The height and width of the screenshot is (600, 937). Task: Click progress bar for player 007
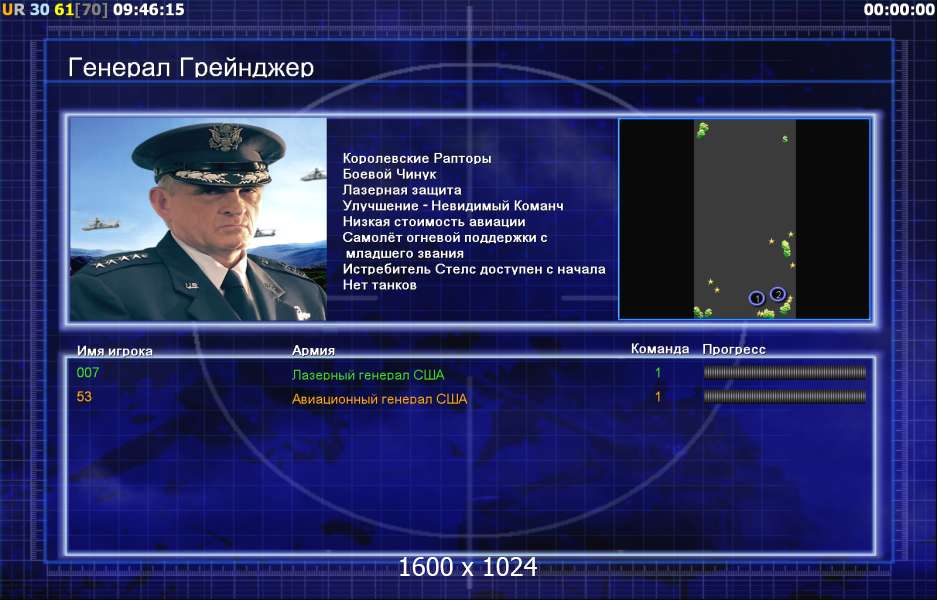(x=785, y=373)
